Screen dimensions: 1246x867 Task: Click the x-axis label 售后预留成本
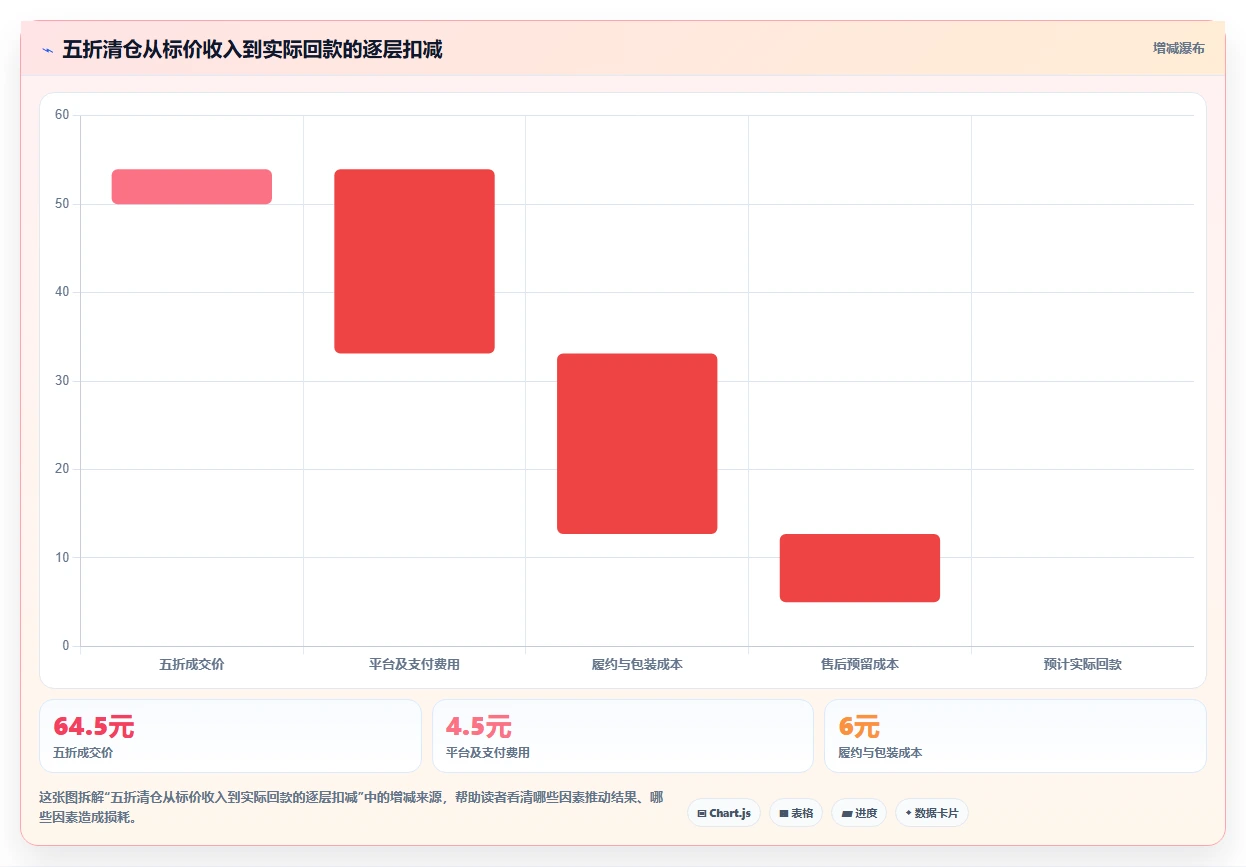[860, 664]
